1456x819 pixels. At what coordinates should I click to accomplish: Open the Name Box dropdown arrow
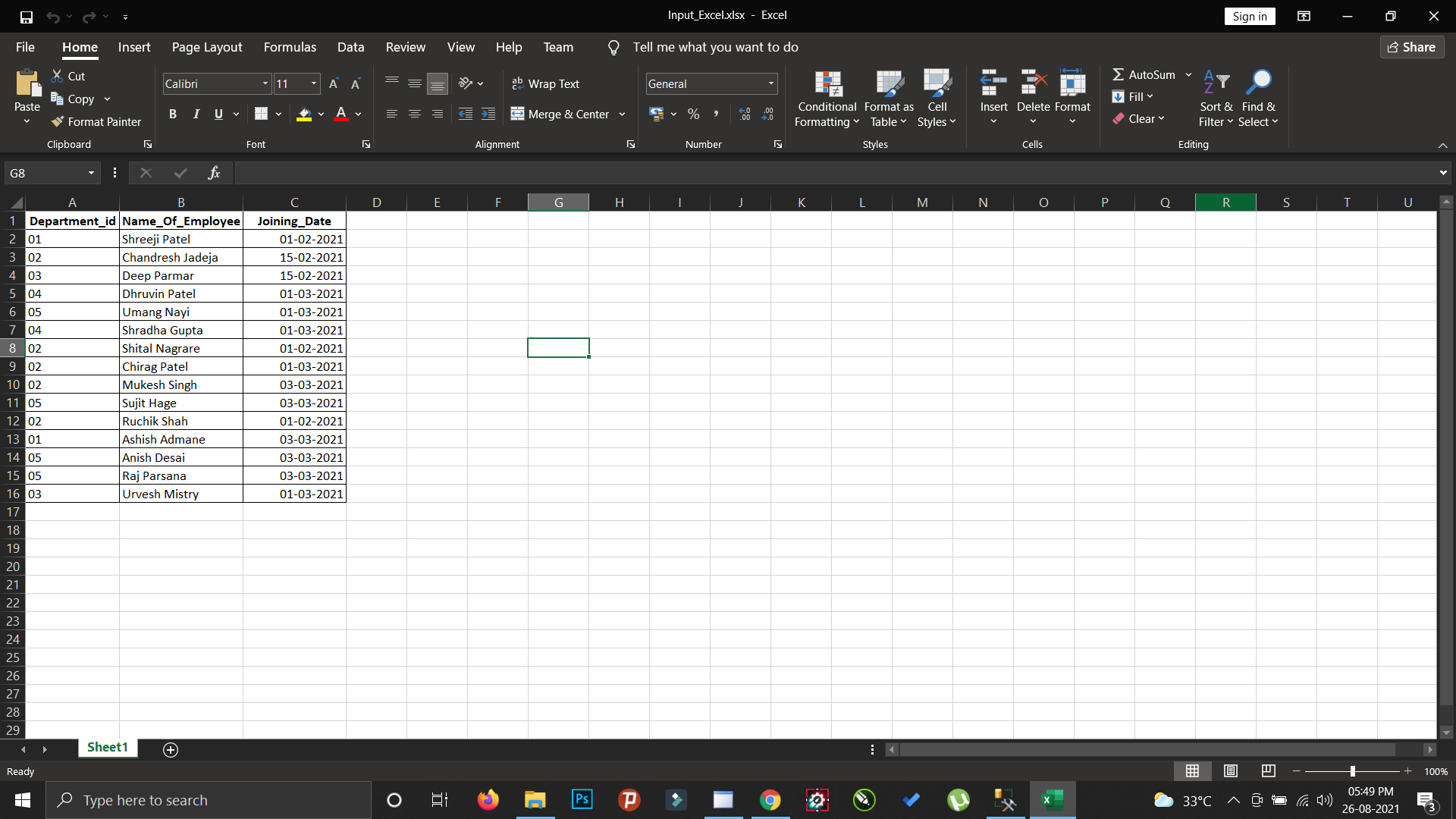click(x=91, y=173)
